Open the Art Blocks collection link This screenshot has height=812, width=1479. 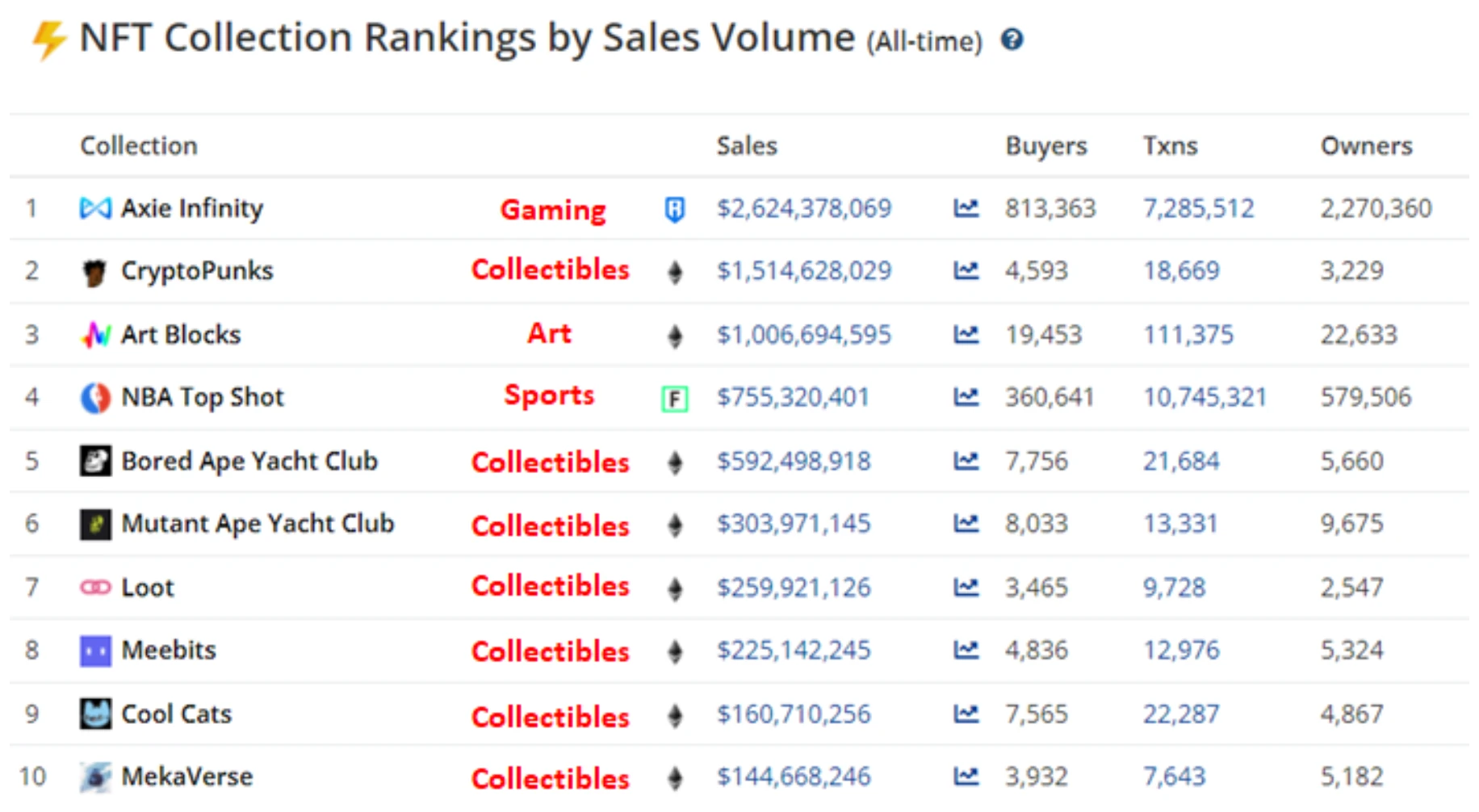pyautogui.click(x=181, y=334)
